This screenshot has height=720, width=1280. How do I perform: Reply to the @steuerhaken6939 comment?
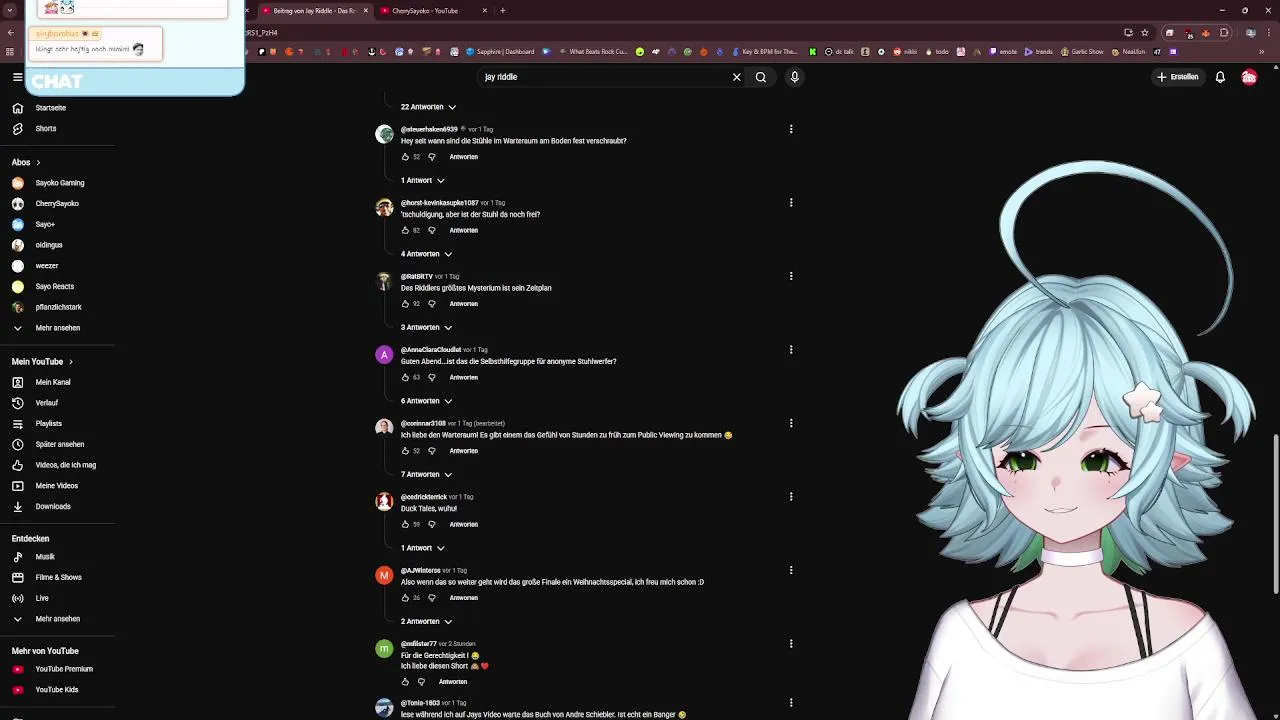point(463,157)
